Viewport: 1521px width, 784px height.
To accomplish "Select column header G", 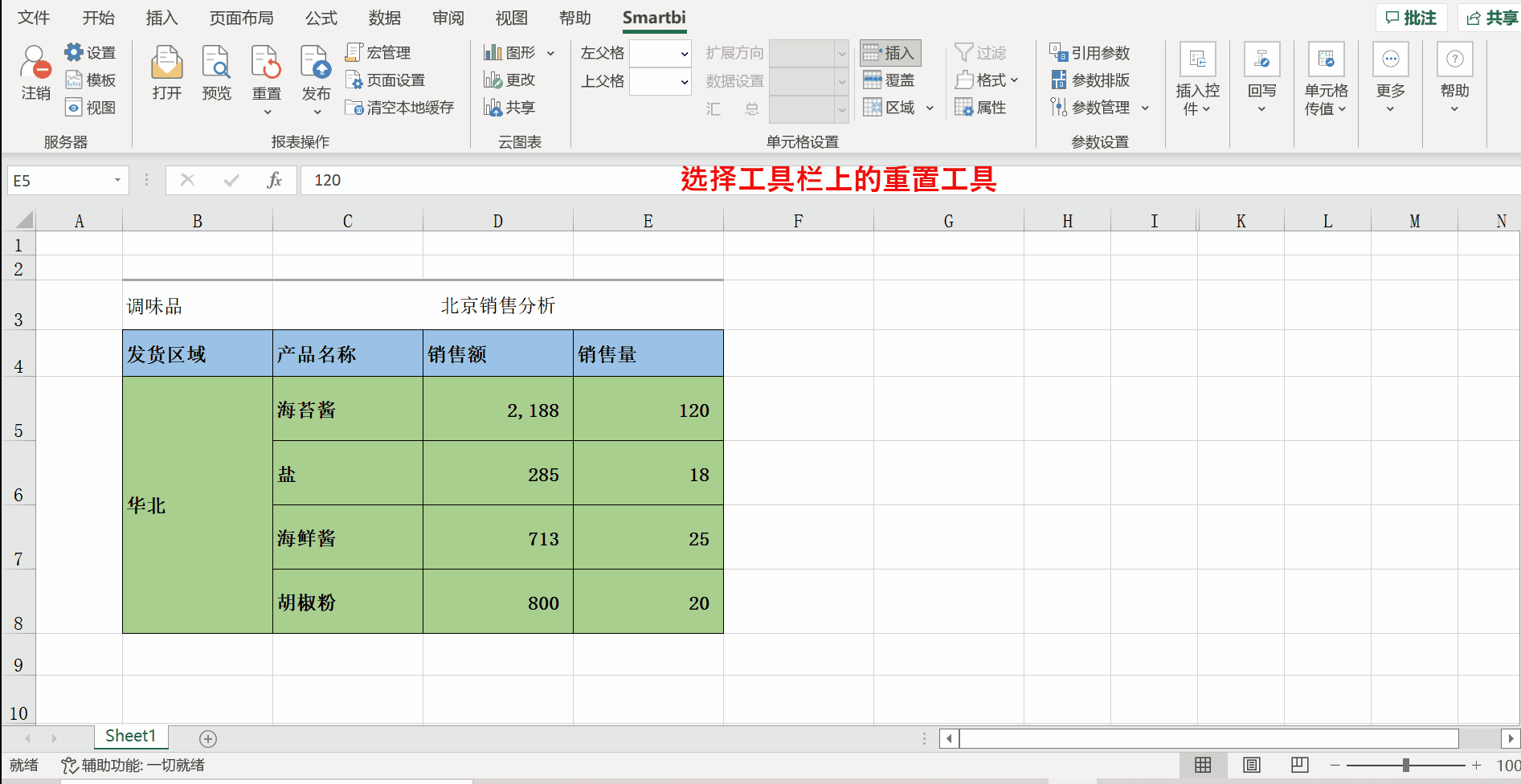I will click(x=948, y=221).
